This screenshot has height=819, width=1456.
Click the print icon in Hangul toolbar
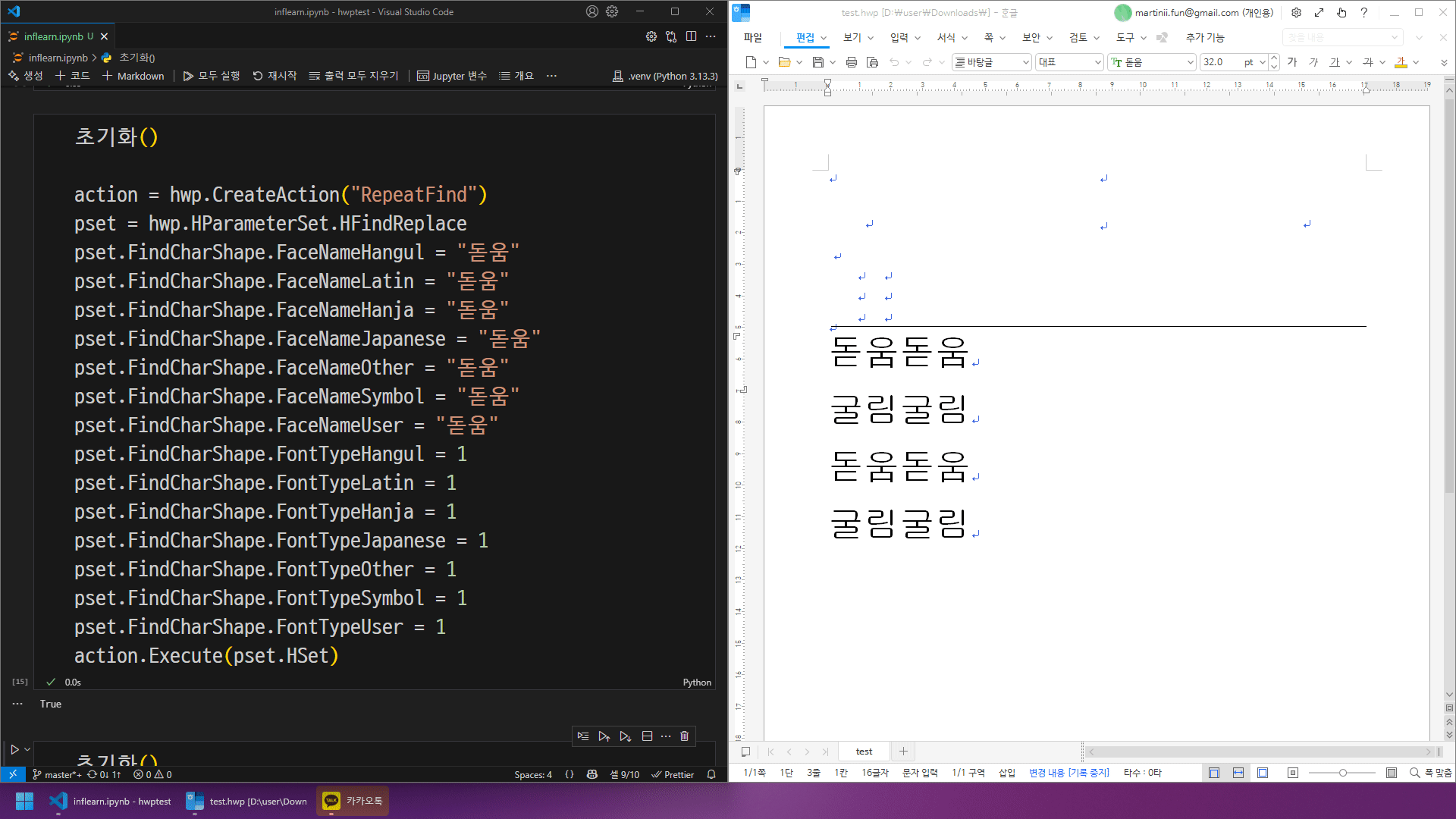coord(851,62)
